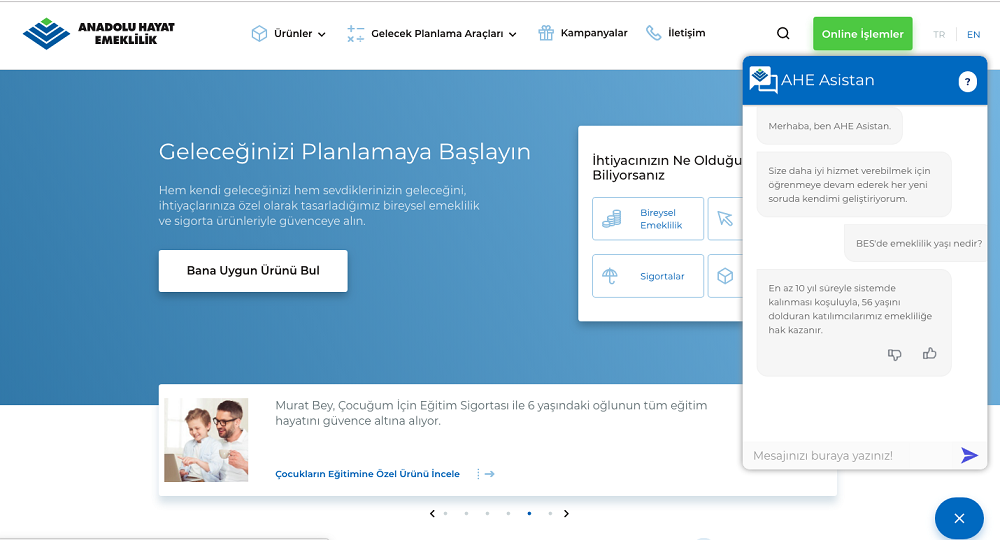Screen dimensions: 1000x540
Task: Switch language to TR
Action: click(939, 34)
